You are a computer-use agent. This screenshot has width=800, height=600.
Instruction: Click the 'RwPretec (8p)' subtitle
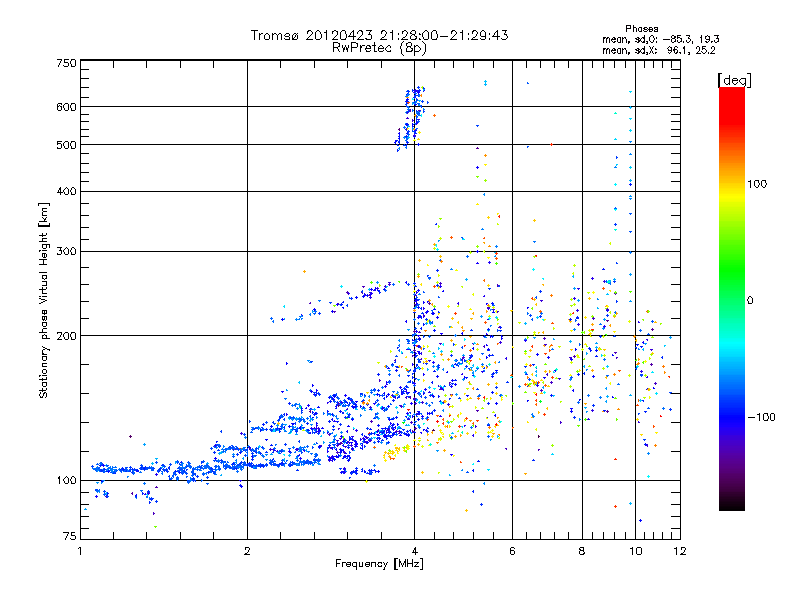pos(379,48)
